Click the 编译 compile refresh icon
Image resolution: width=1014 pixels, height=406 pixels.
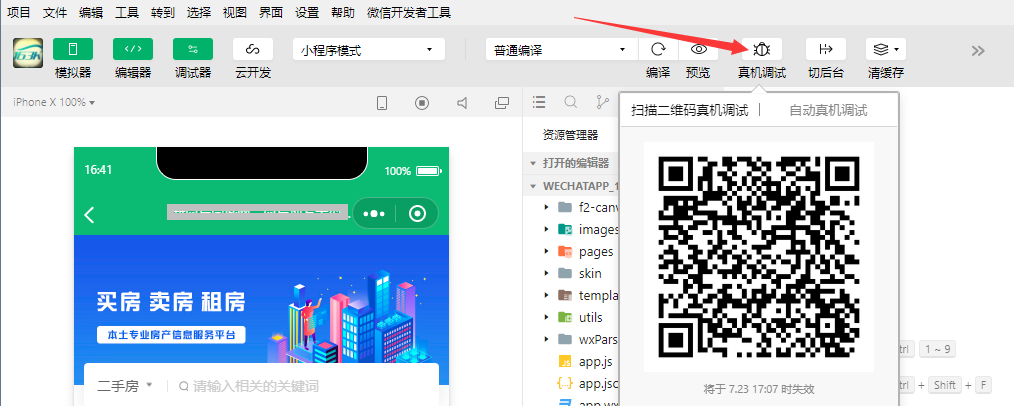pos(658,50)
